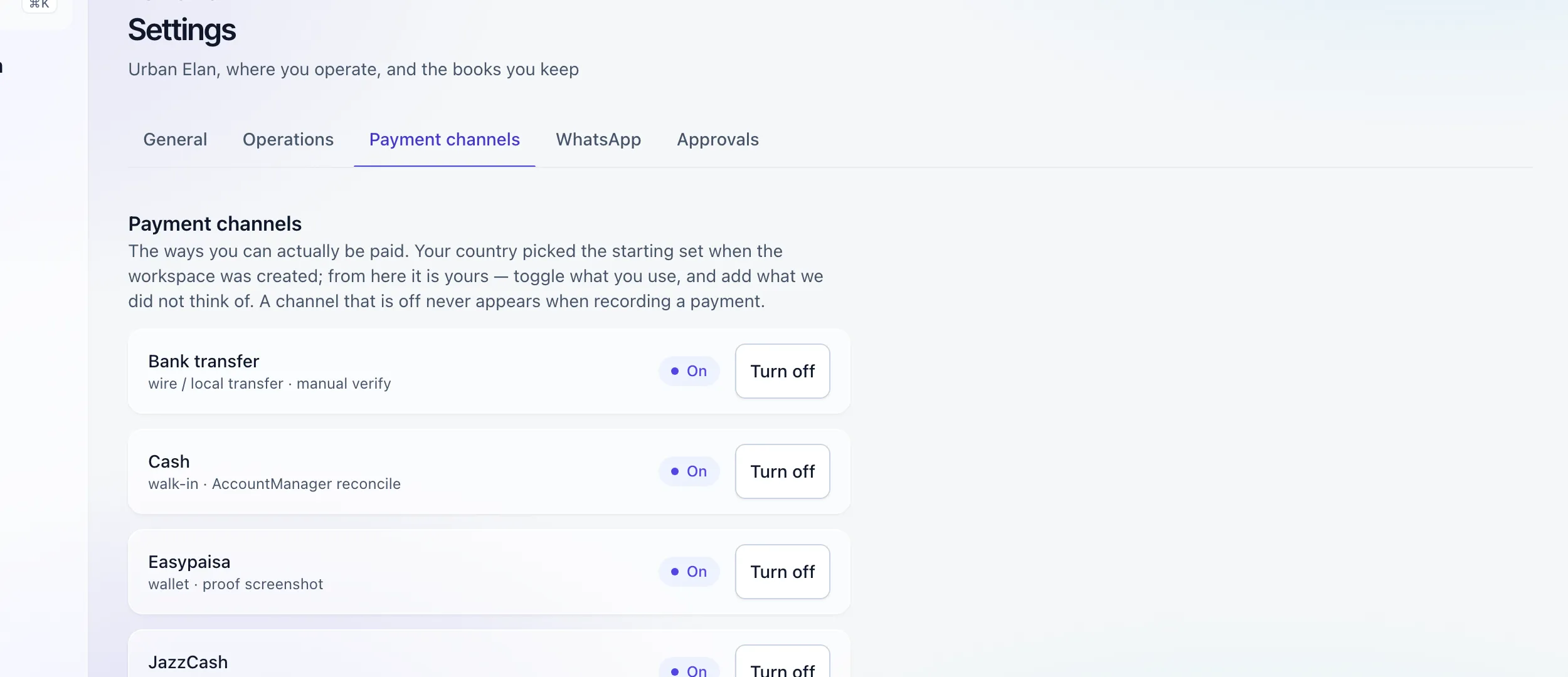Image resolution: width=1568 pixels, height=677 pixels.
Task: Switch to the Operations tab
Action: [x=288, y=139]
